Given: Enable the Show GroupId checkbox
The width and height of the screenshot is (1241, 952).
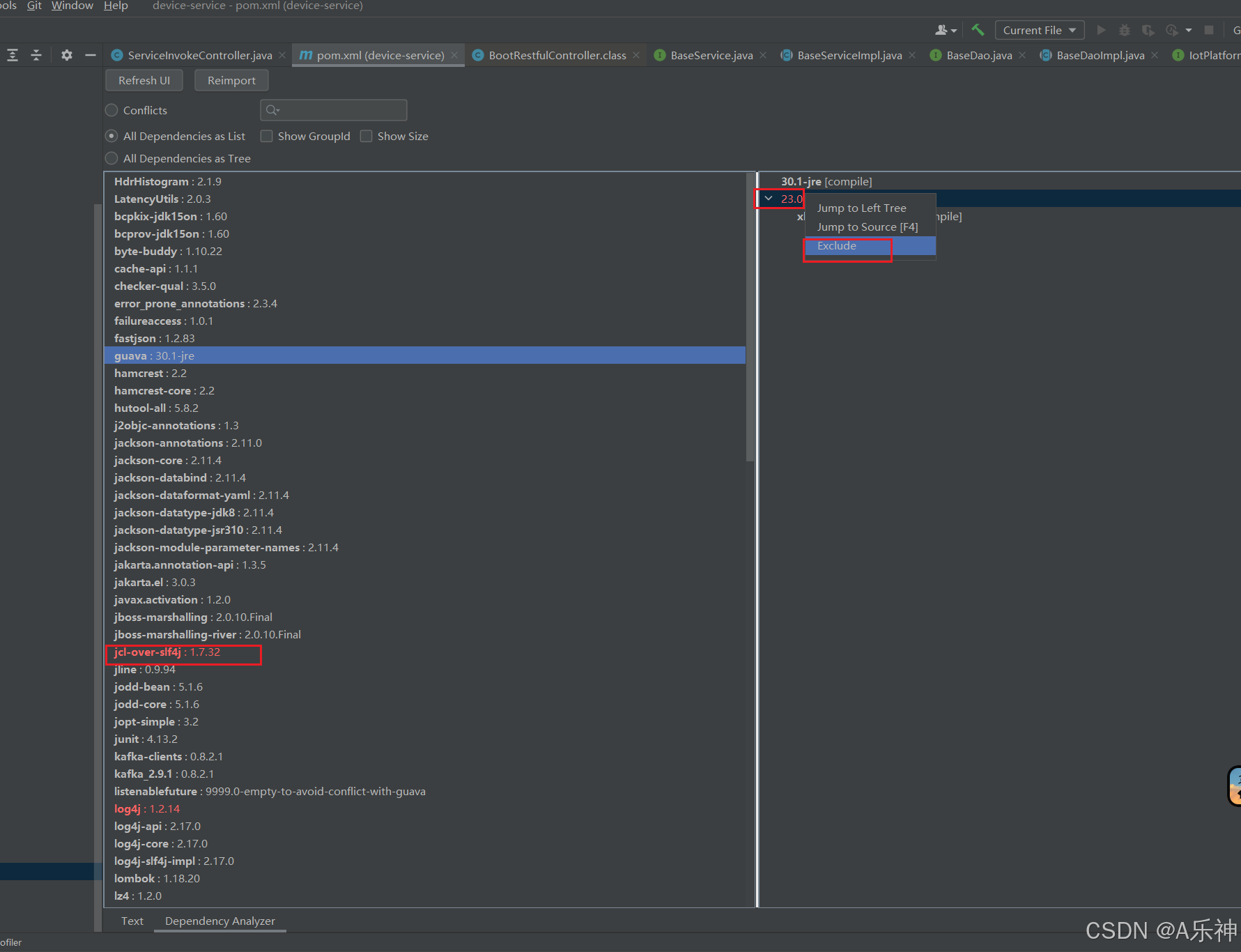Looking at the screenshot, I should 266,136.
